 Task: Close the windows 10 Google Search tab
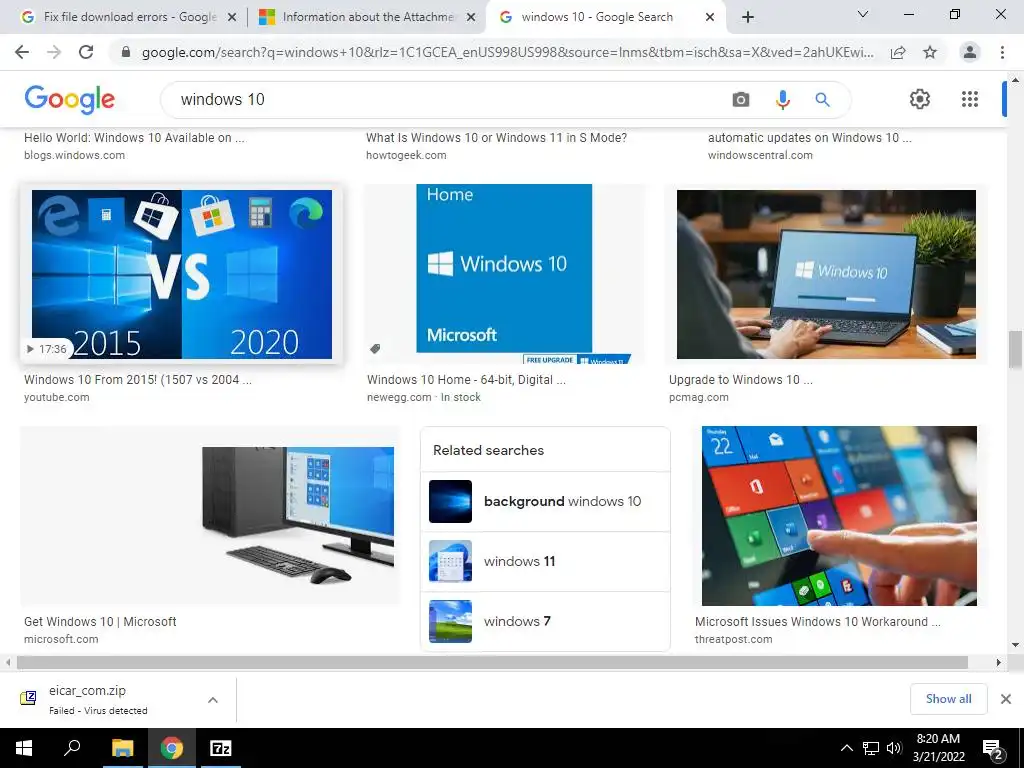click(x=710, y=18)
